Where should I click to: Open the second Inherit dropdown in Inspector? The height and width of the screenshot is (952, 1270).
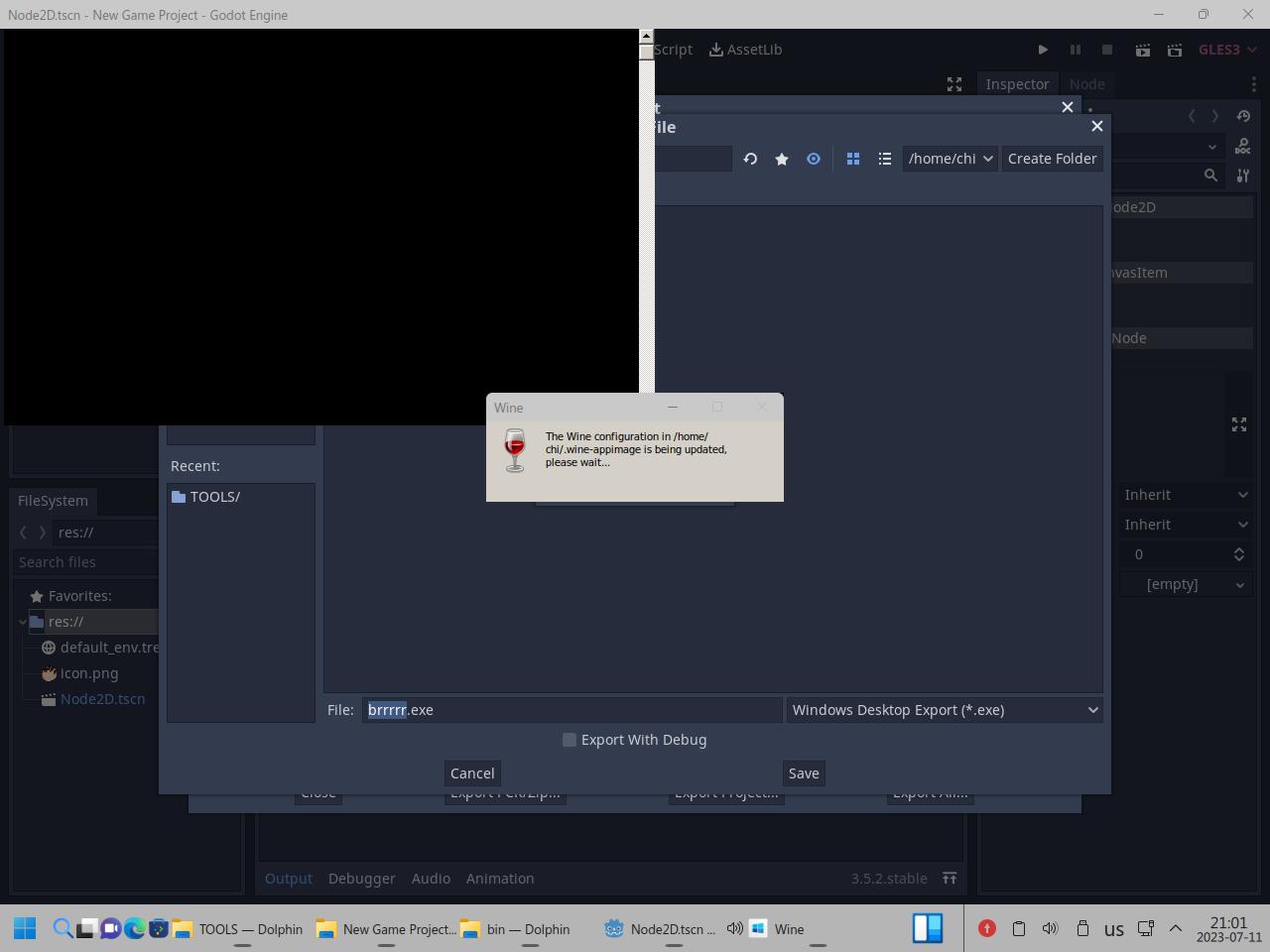coord(1186,525)
